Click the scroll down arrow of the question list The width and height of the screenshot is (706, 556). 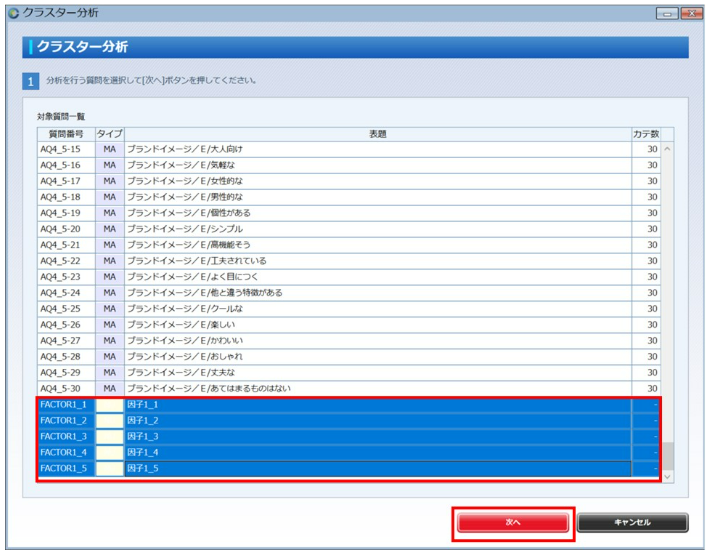(x=667, y=477)
